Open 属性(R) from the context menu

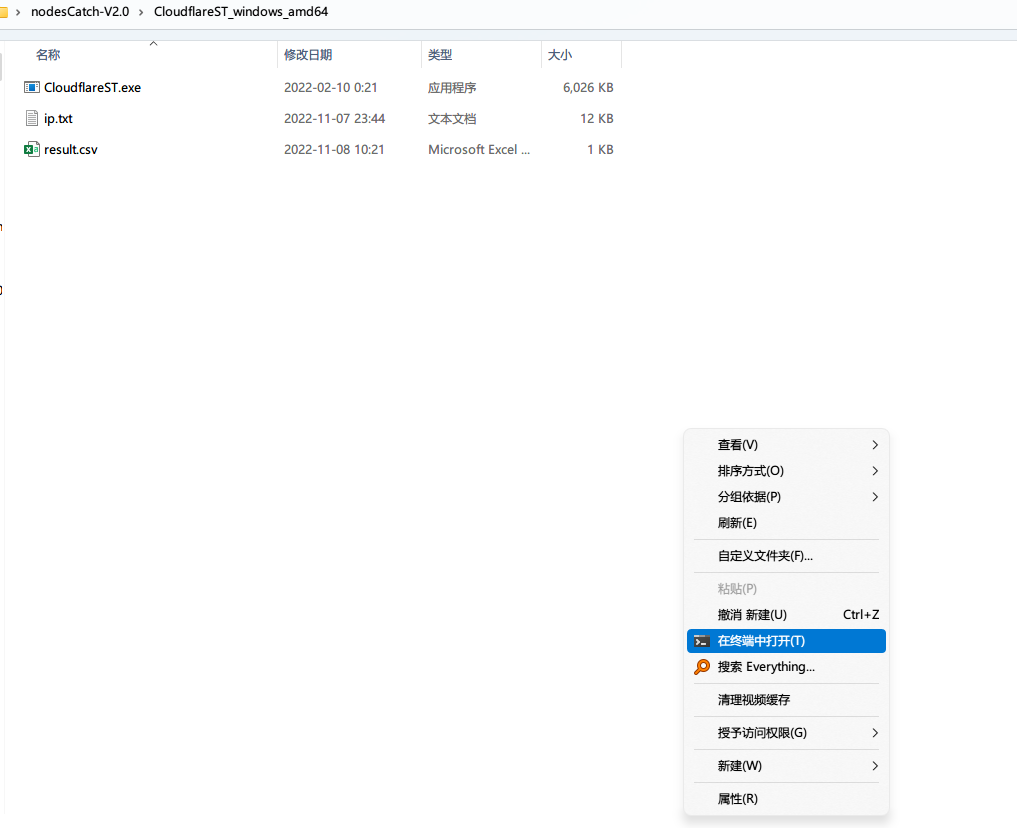pos(737,799)
